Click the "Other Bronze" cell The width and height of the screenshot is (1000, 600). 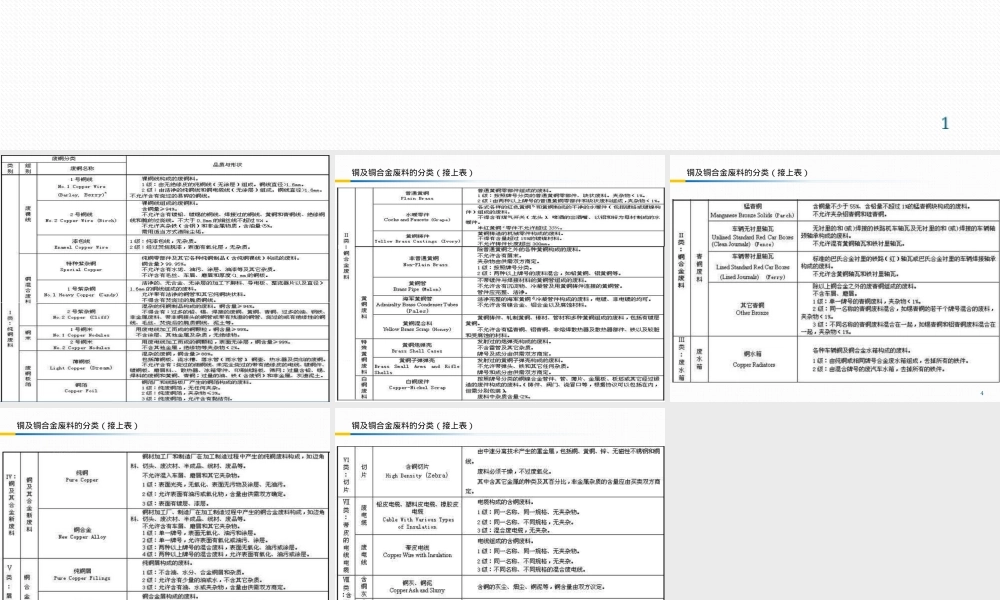[753, 309]
